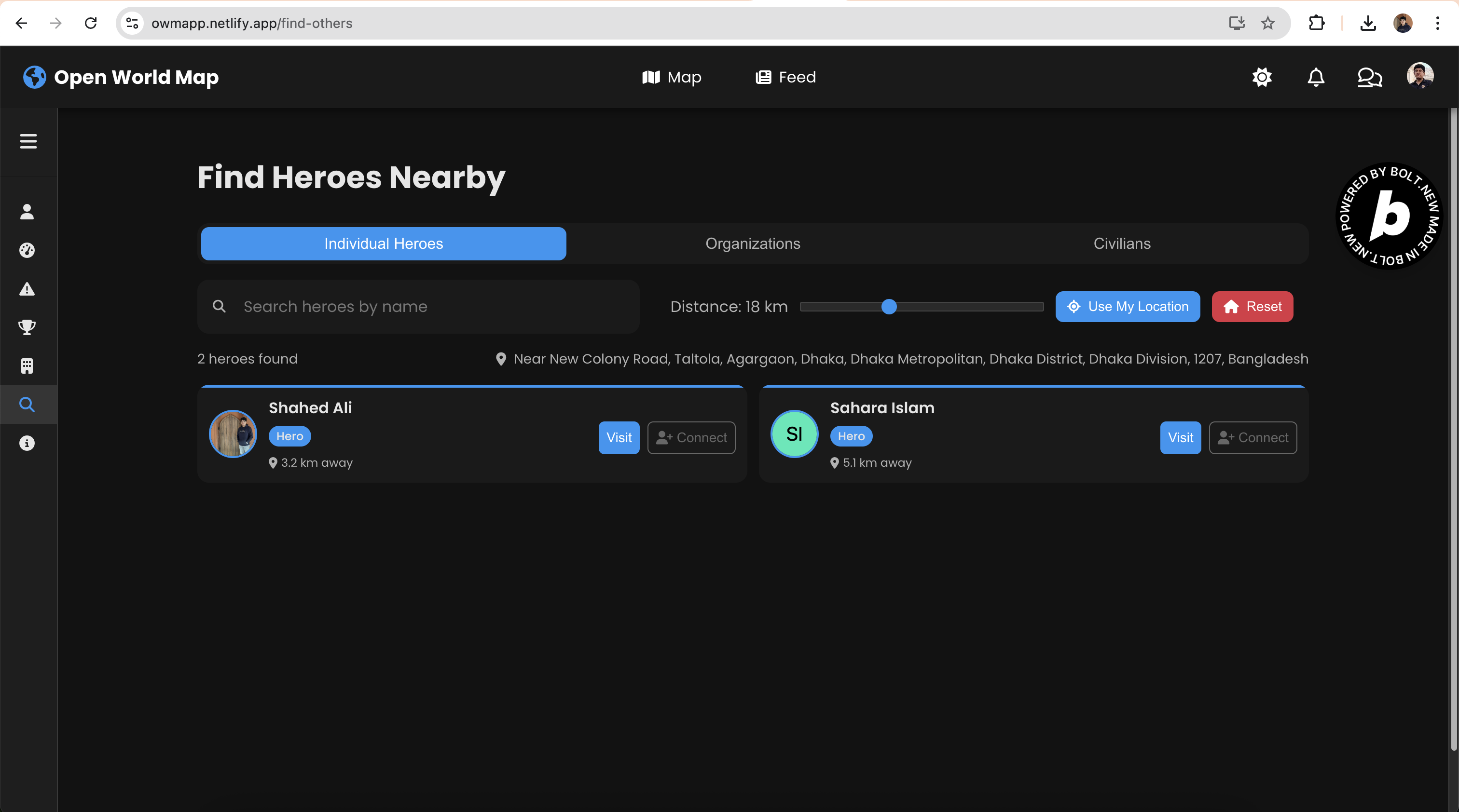The width and height of the screenshot is (1459, 812).
Task: Open the chat messages icon
Action: (1370, 77)
